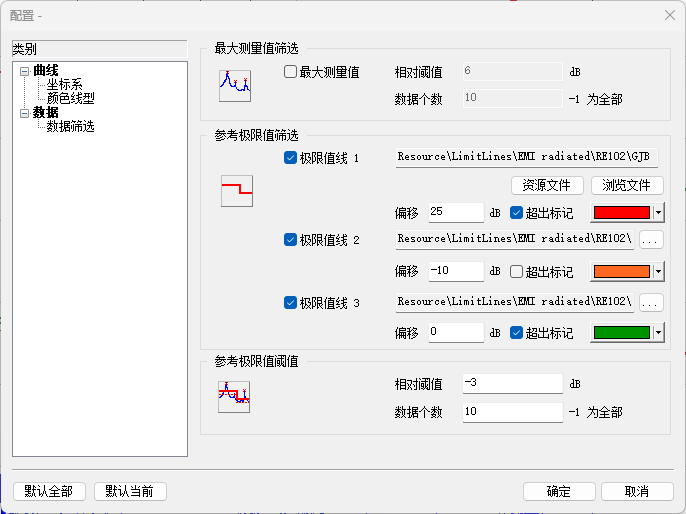The width and height of the screenshot is (686, 514).
Task: Uncheck 极限值线 1 checkbox
Action: (291, 158)
